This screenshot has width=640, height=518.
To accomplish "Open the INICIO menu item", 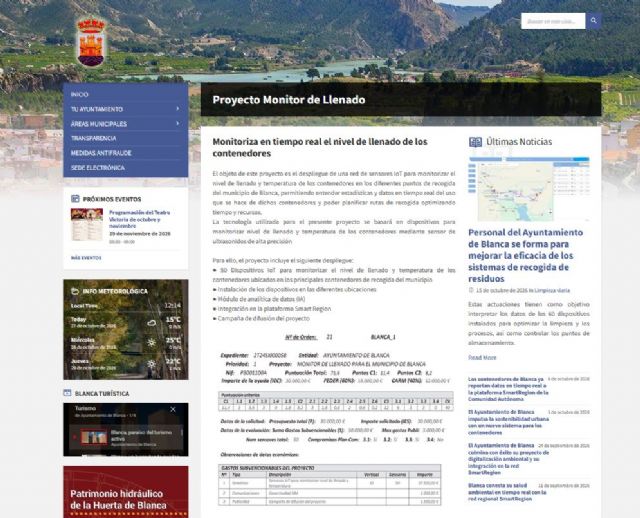I will click(x=80, y=94).
